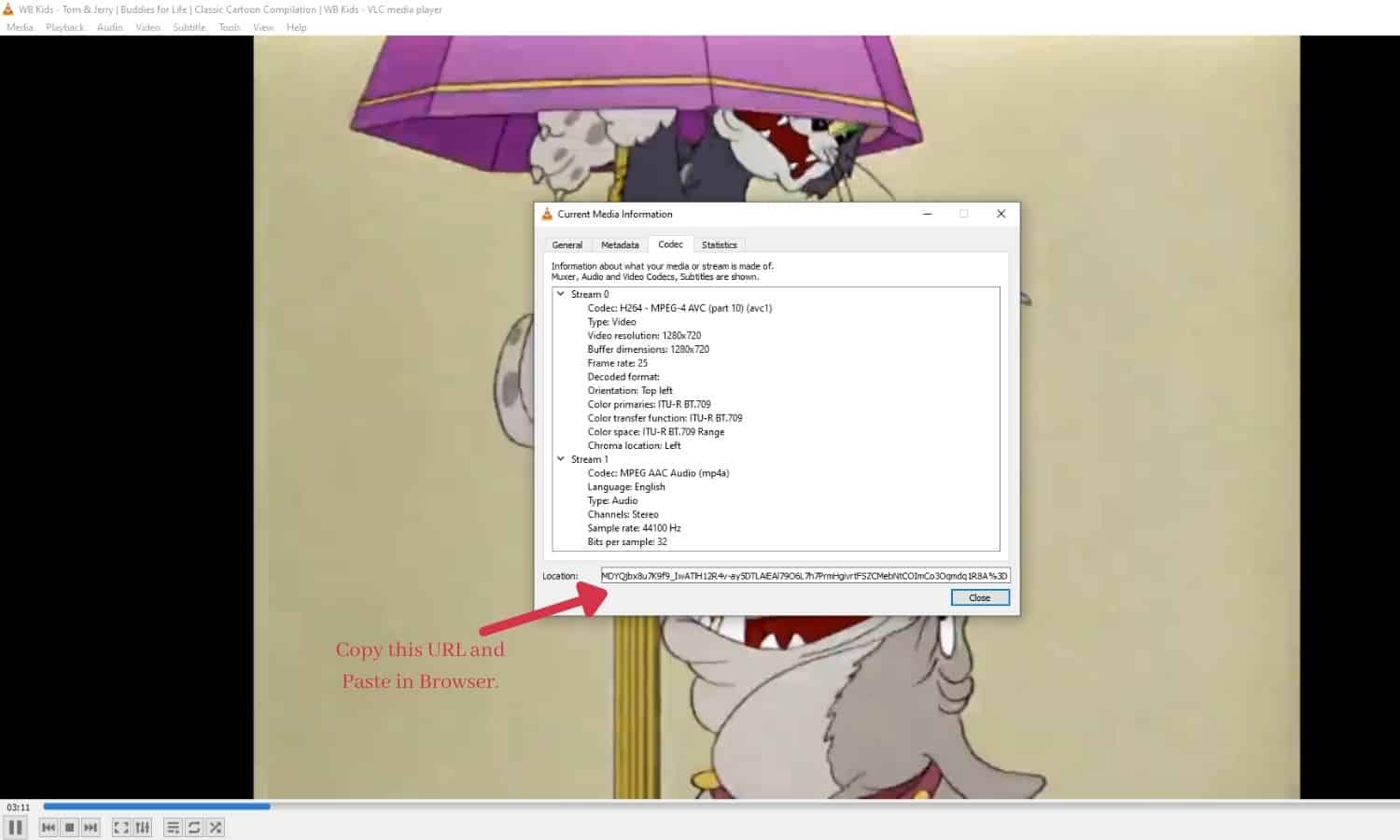
Task: Switch to the General tab
Action: (567, 245)
